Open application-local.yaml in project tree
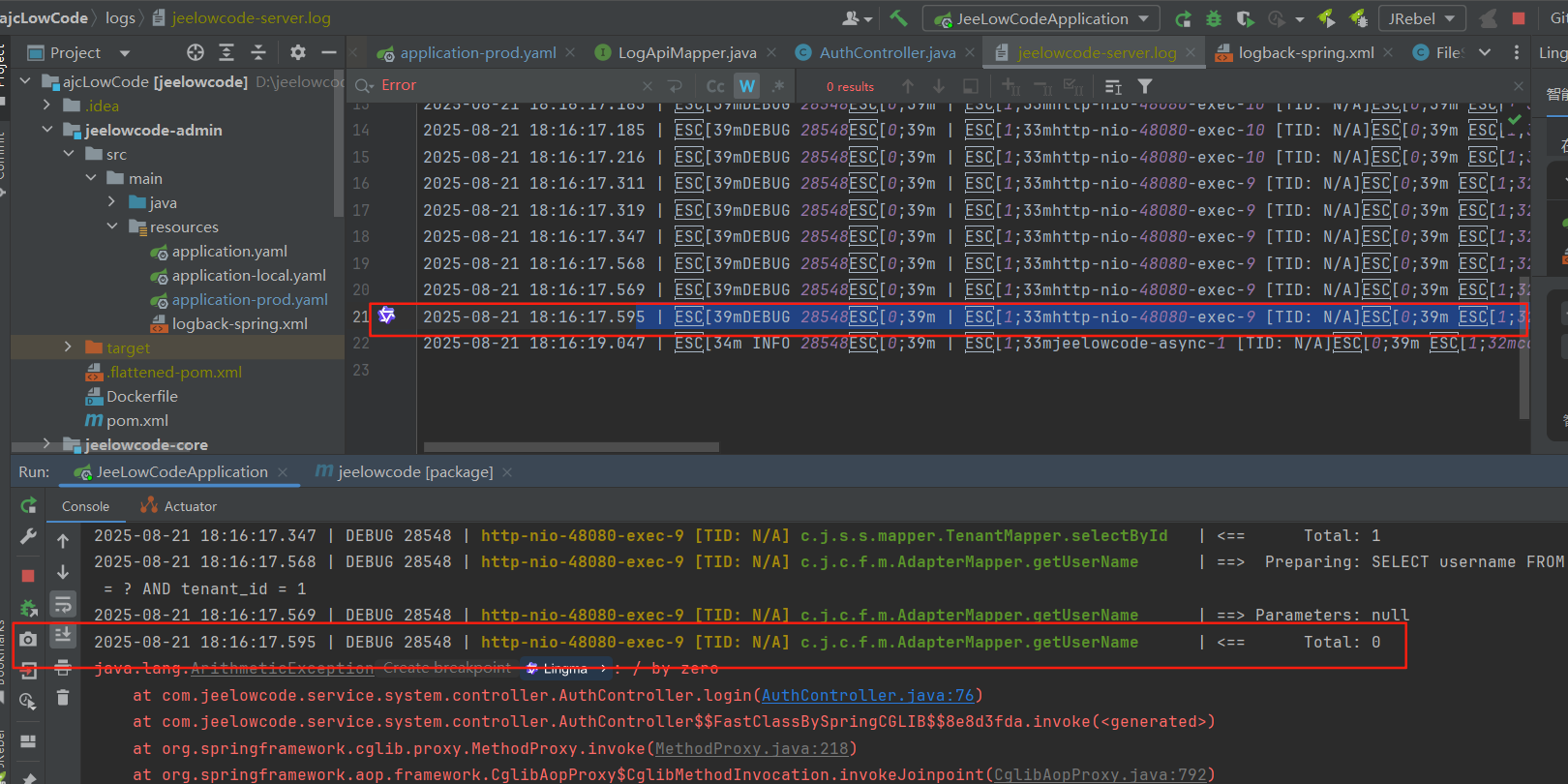This screenshot has width=1568, height=784. (249, 275)
